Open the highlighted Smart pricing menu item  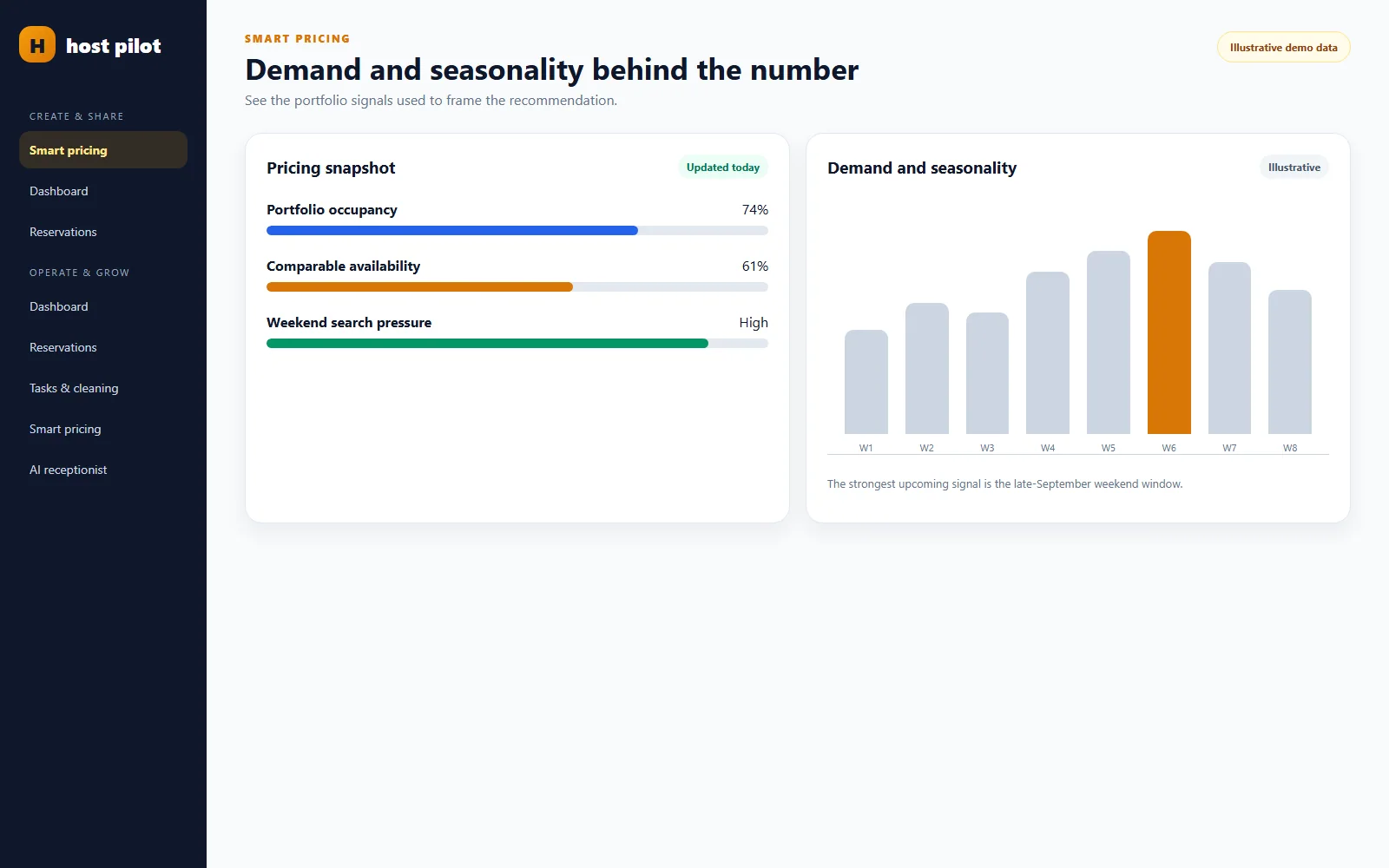(x=103, y=150)
